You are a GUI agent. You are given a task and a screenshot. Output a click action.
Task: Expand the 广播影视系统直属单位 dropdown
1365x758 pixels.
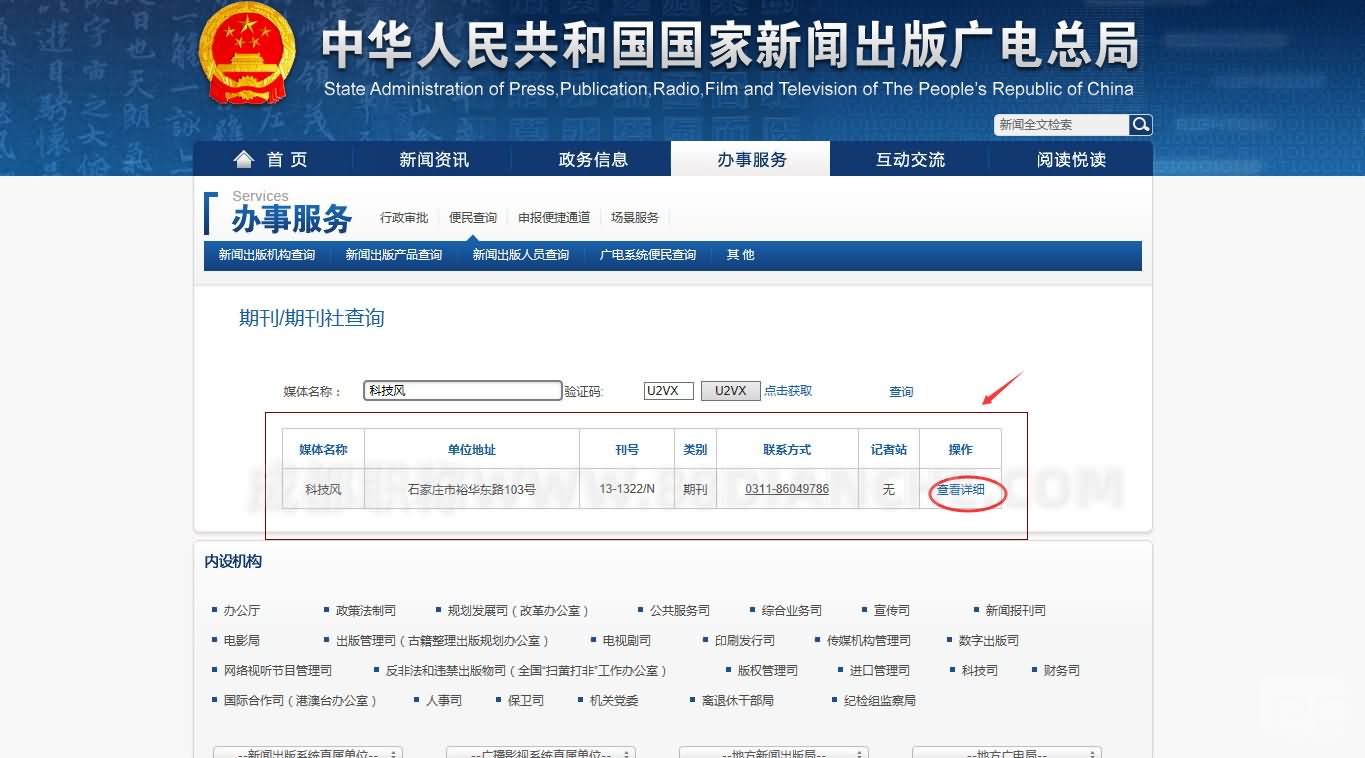541,753
